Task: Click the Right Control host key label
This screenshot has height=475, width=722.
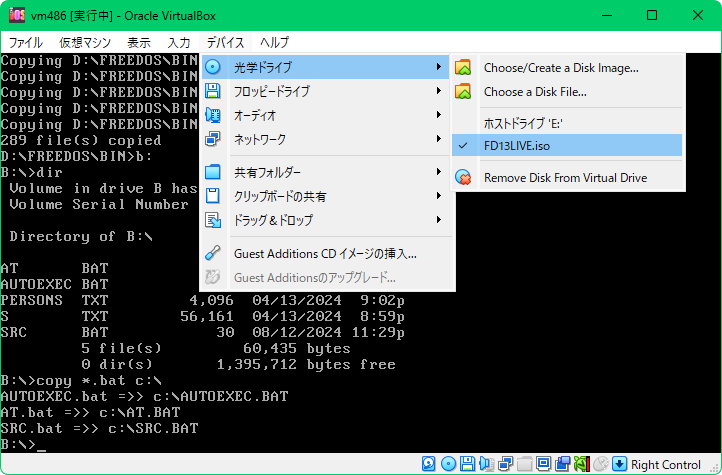Action: pyautogui.click(x=666, y=465)
